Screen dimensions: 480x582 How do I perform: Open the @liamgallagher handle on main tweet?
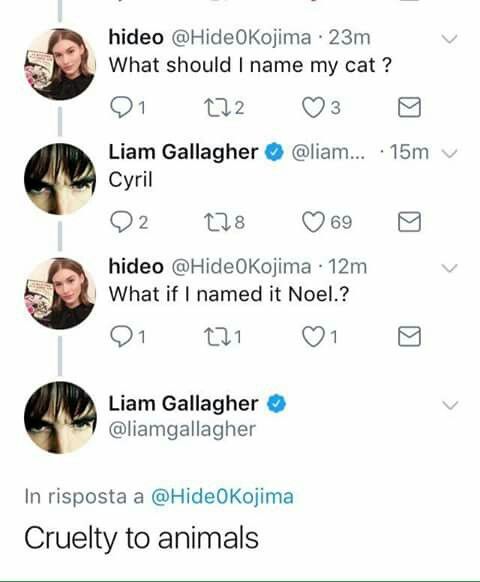[x=182, y=430]
